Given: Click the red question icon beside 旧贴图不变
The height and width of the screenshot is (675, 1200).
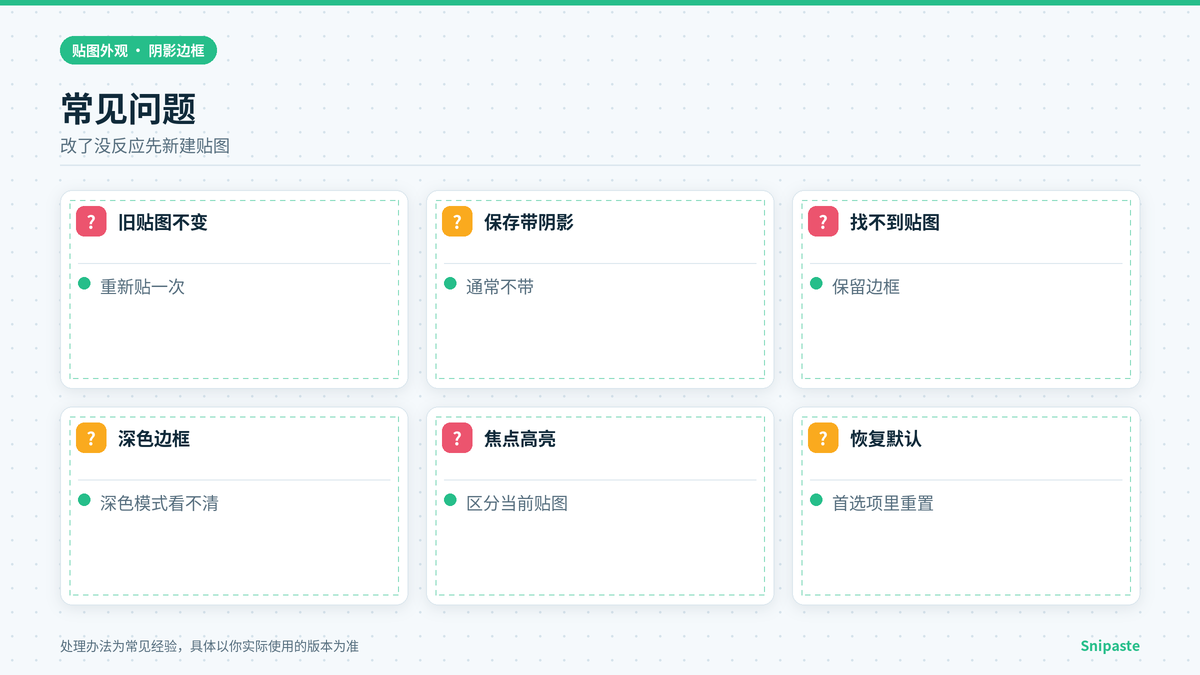Looking at the screenshot, I should [x=91, y=222].
